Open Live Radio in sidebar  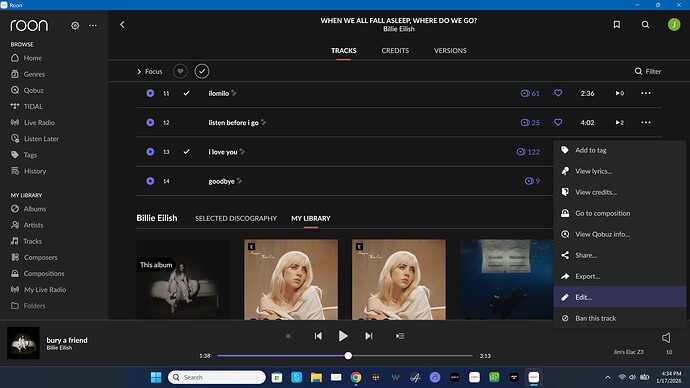tap(33, 122)
